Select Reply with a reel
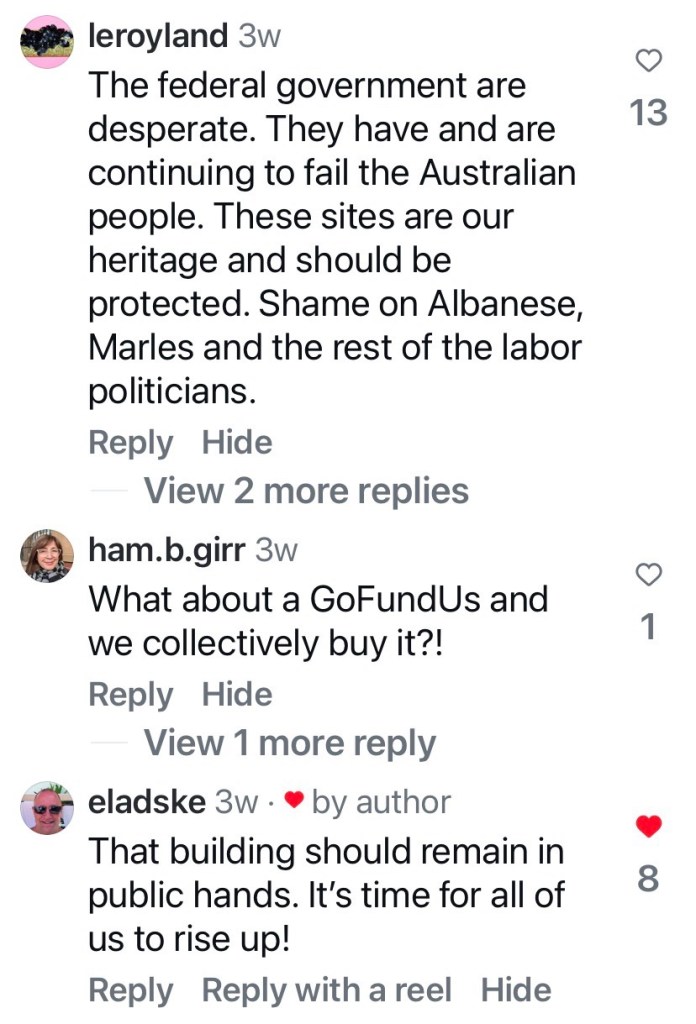696x1024 pixels. [x=326, y=990]
